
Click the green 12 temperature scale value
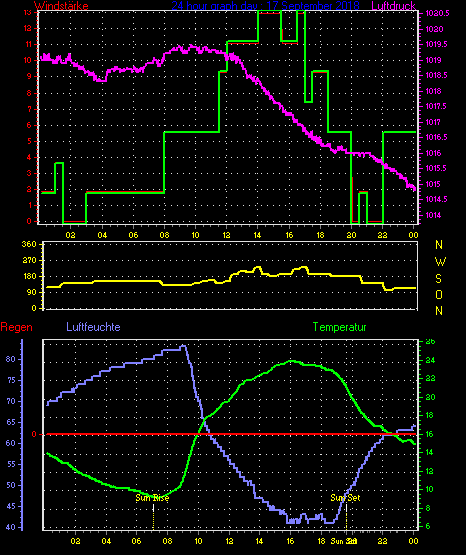430,471
